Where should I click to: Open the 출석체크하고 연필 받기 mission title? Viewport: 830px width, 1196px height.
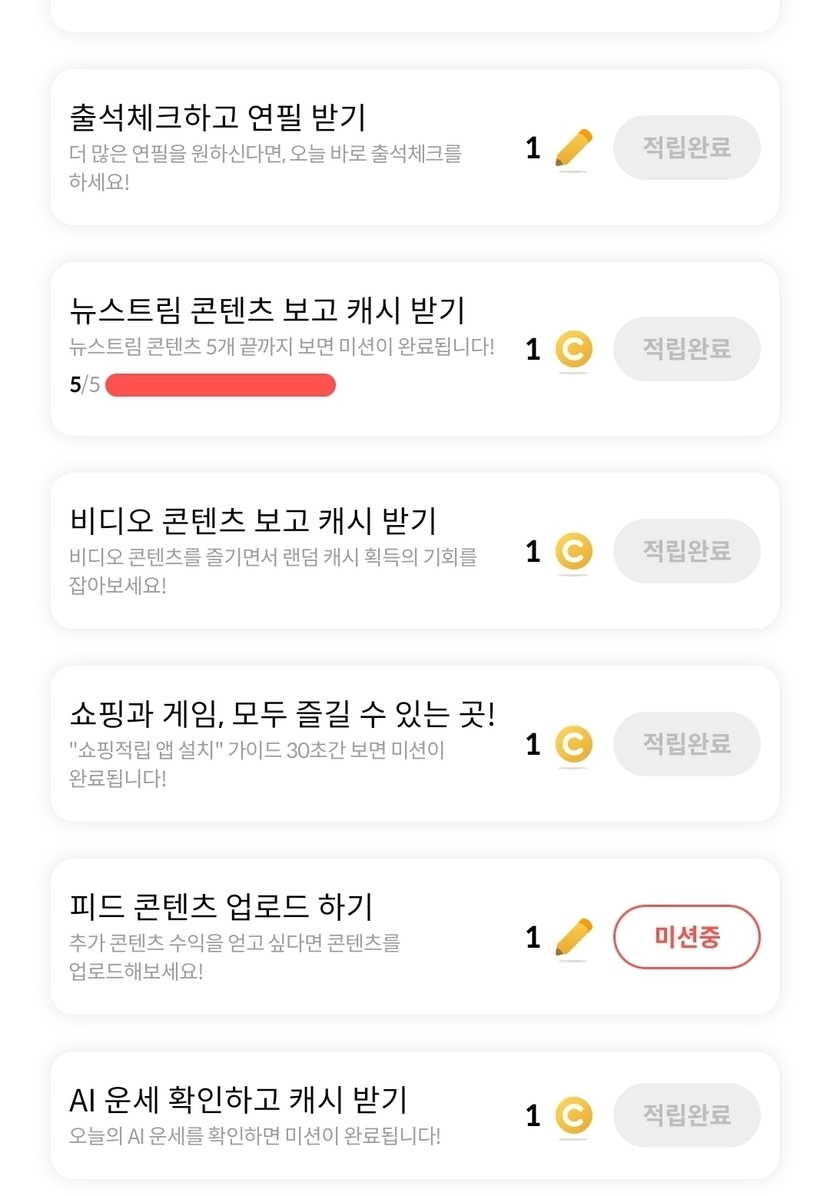218,117
